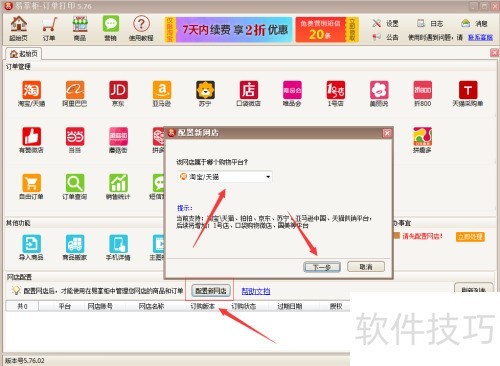Select the 苏宁 lion platform icon
Screen dimensions: 500x366
pyautogui.click(x=205, y=94)
